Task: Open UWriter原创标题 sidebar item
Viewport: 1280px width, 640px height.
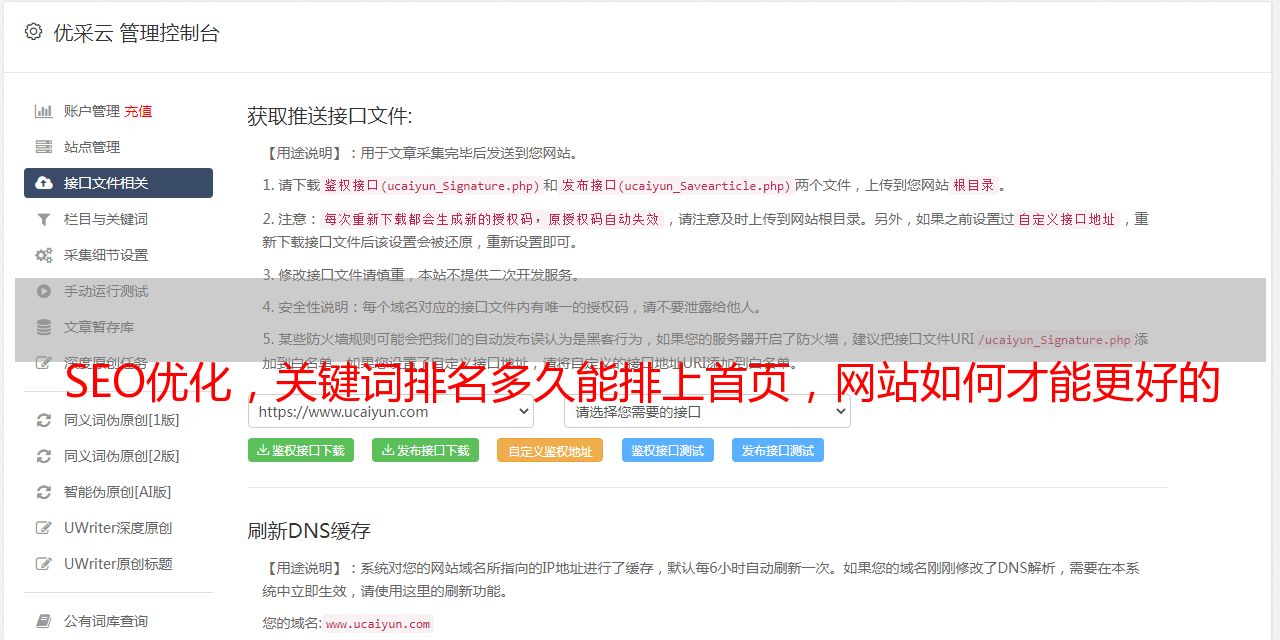Action: [118, 564]
